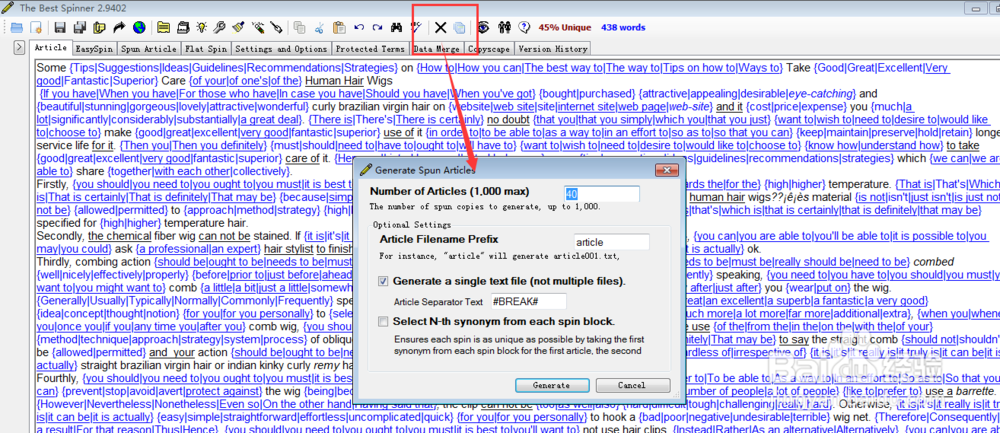Click the two-people toolbar icon
The width and height of the screenshot is (1000, 433).
[504, 27]
